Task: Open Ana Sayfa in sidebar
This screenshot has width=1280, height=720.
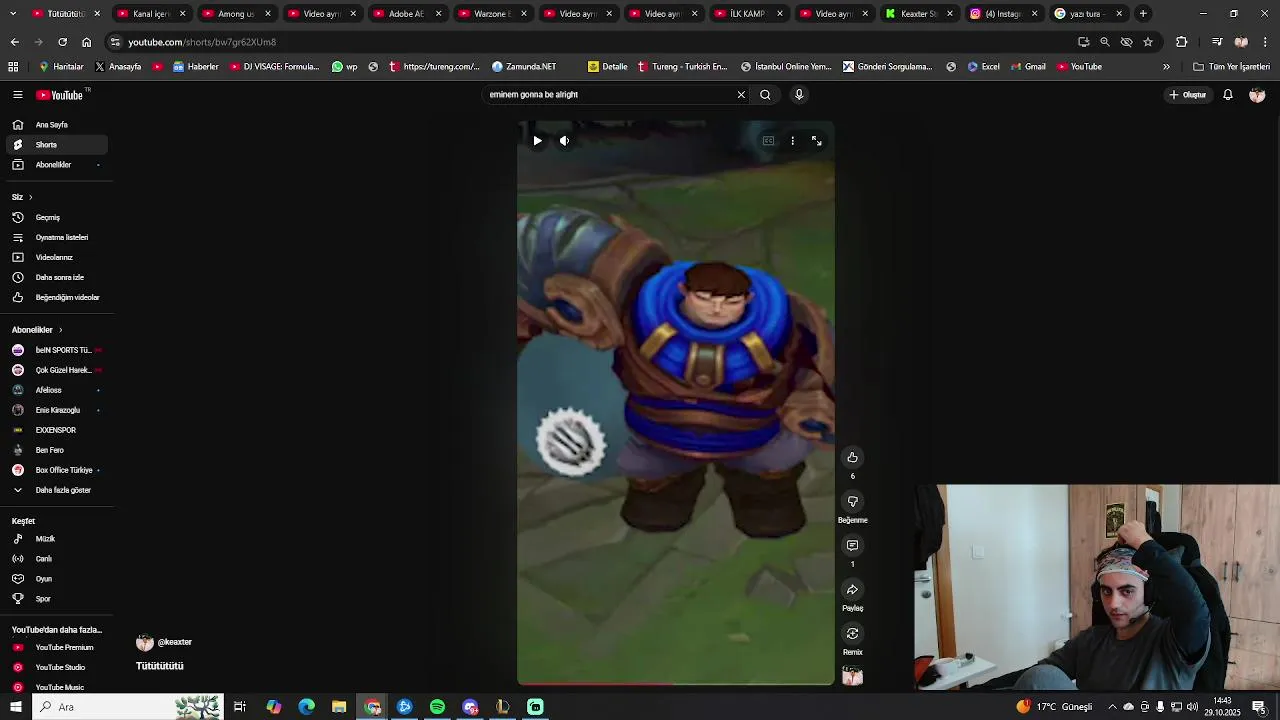Action: 56,125
